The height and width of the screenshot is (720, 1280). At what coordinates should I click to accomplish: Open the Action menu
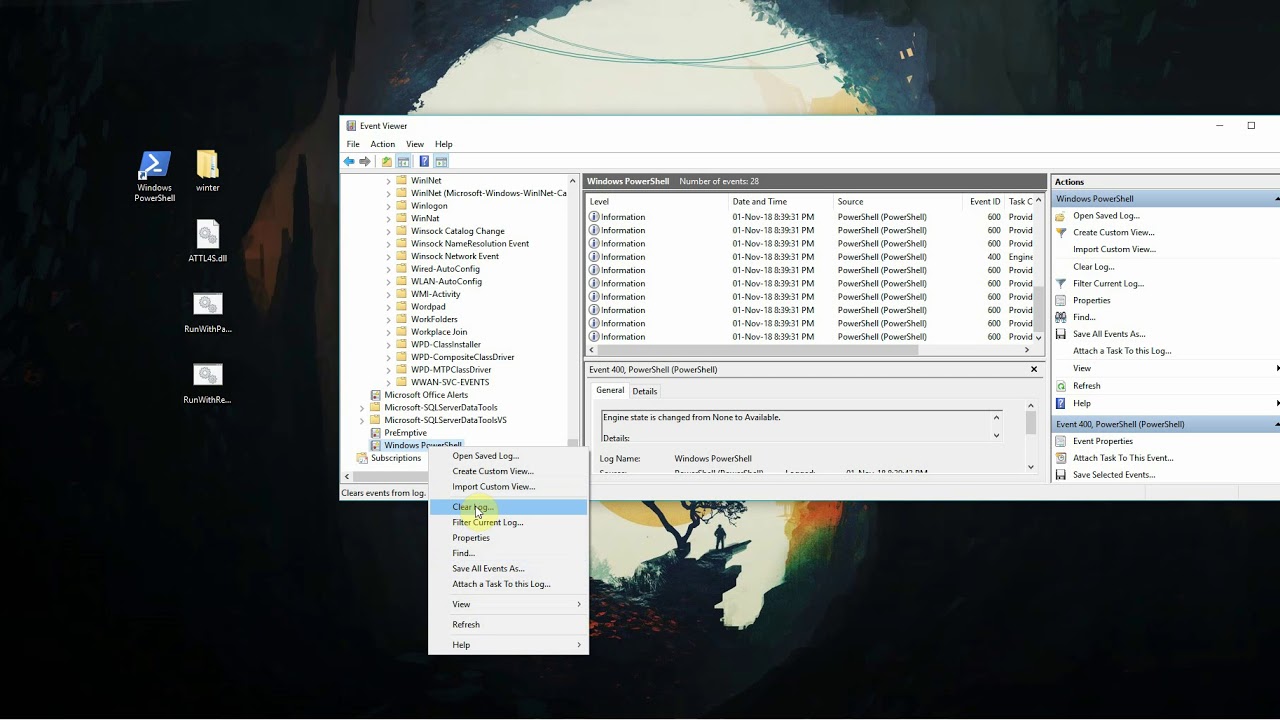pos(383,144)
